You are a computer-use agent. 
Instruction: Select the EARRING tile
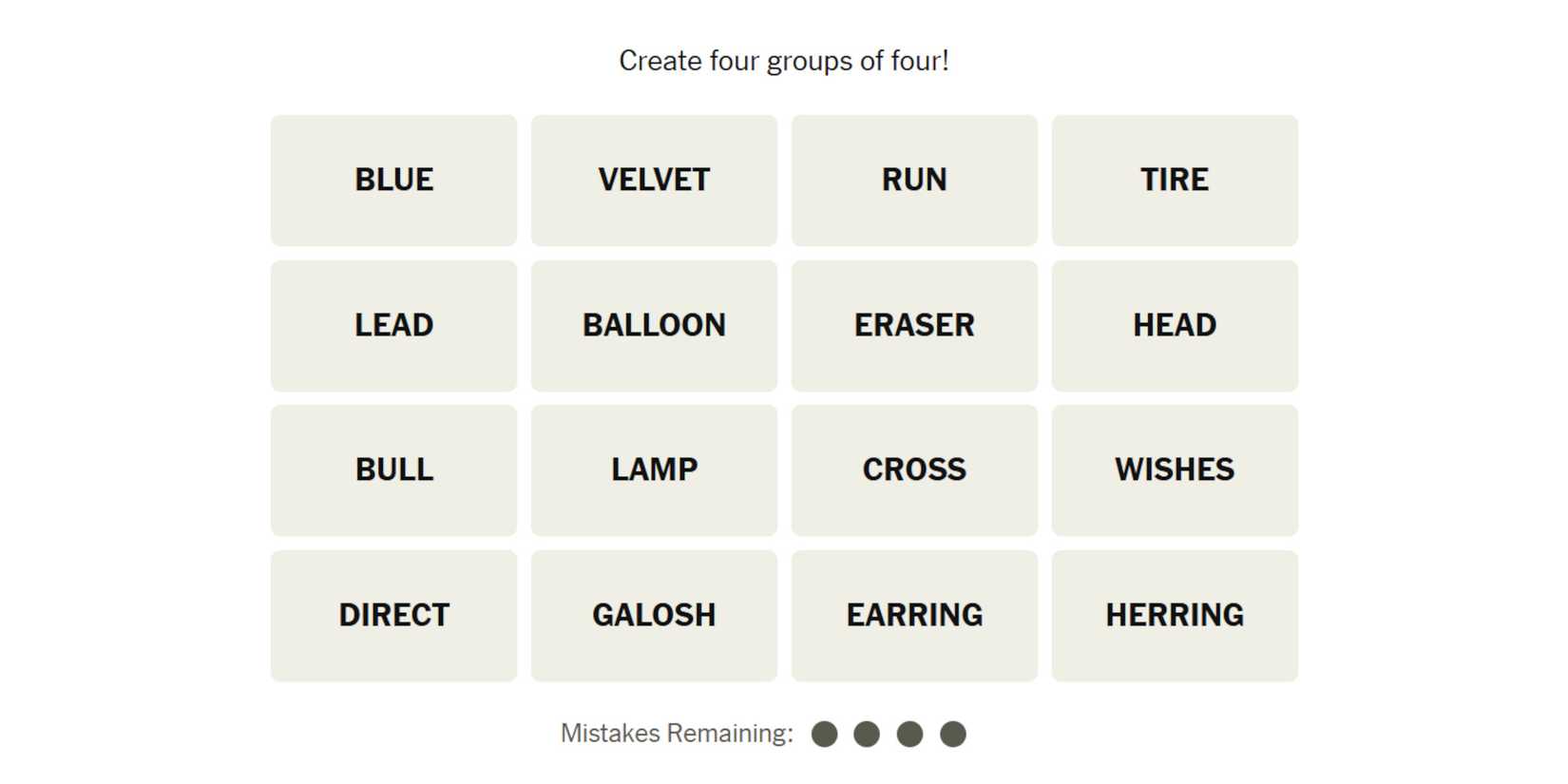[914, 616]
